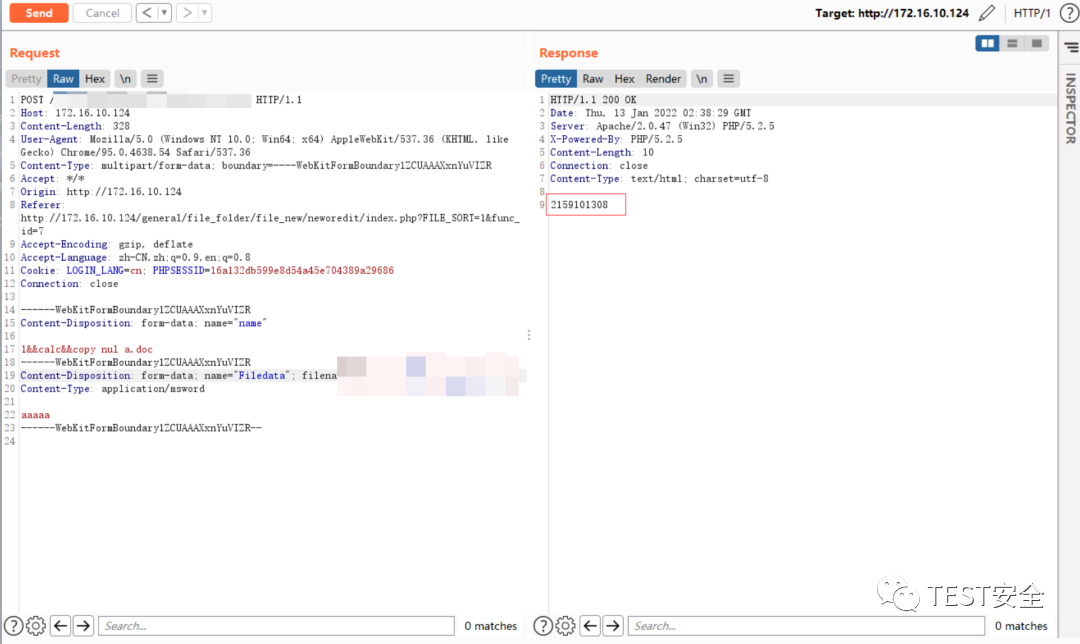Toggle \n non-printable characters in Request
1080x644 pixels.
[125, 79]
